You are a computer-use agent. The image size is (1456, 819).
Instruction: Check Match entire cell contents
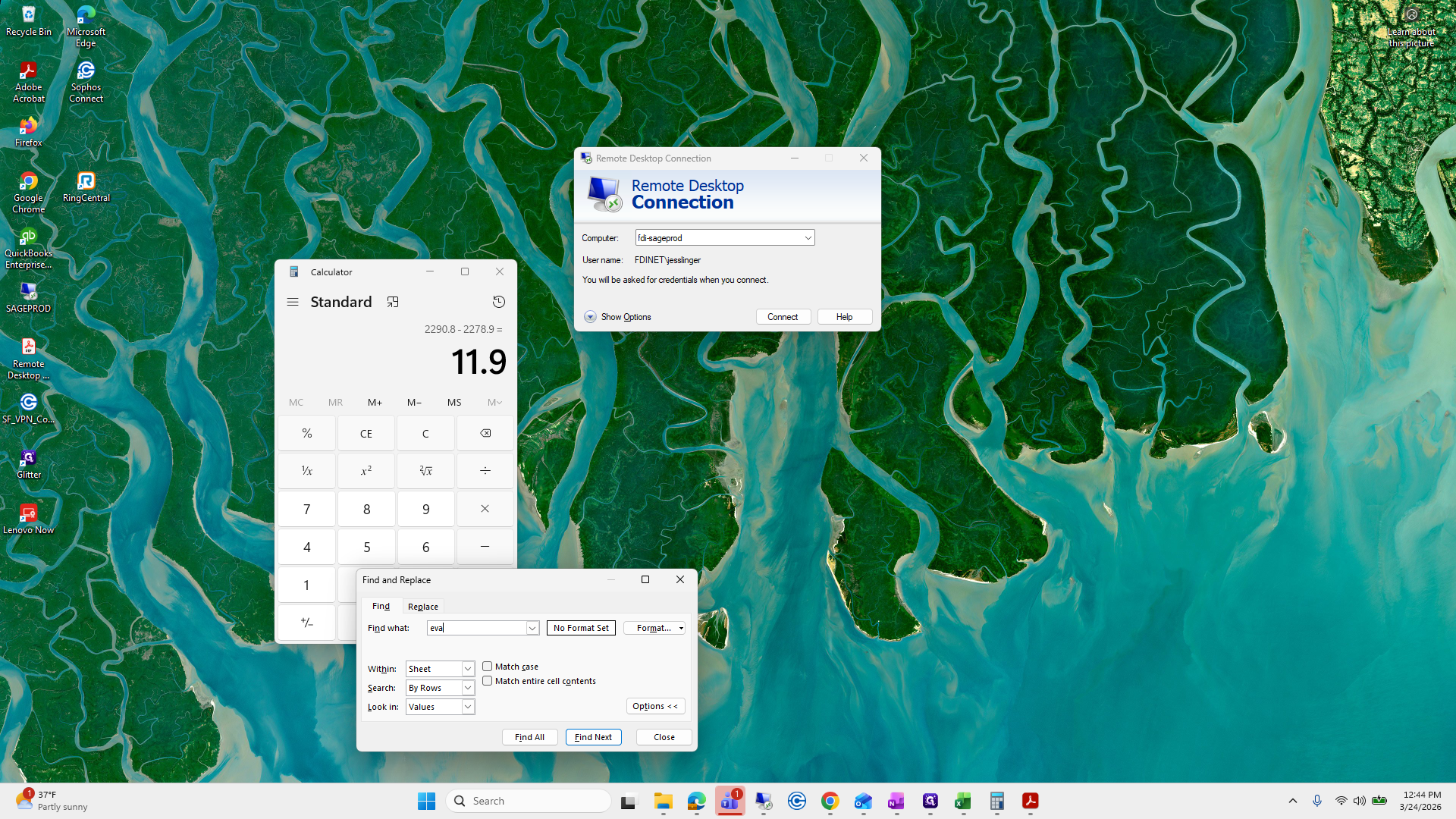coord(488,681)
